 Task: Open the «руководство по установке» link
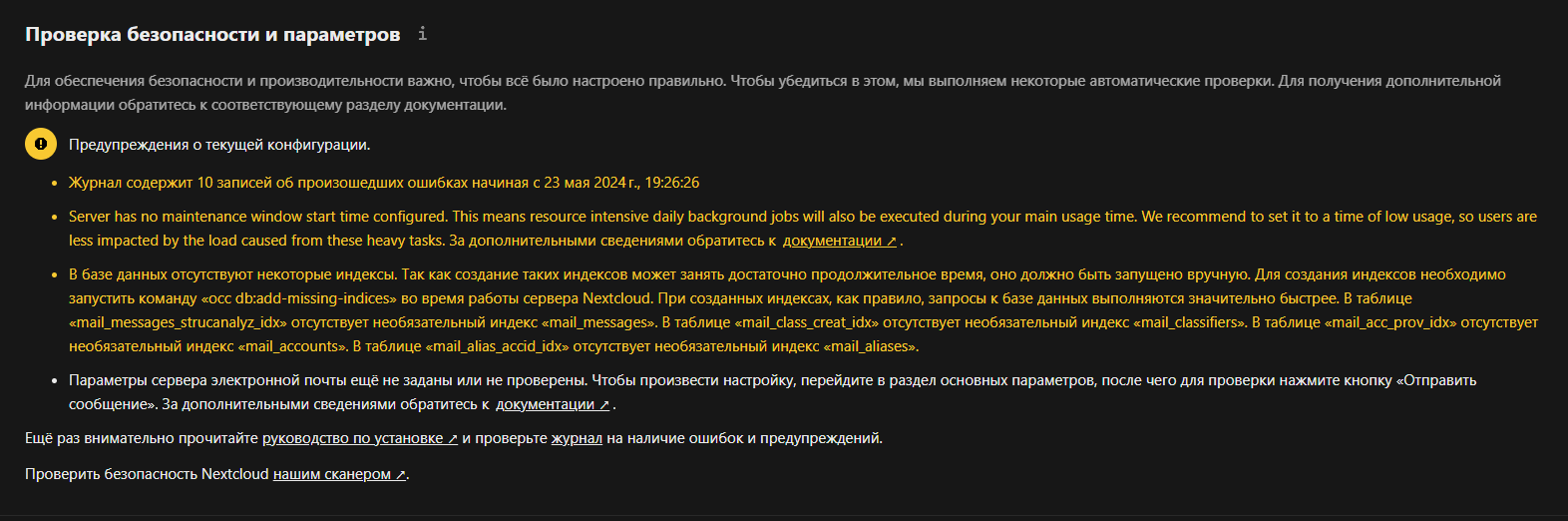(x=353, y=438)
